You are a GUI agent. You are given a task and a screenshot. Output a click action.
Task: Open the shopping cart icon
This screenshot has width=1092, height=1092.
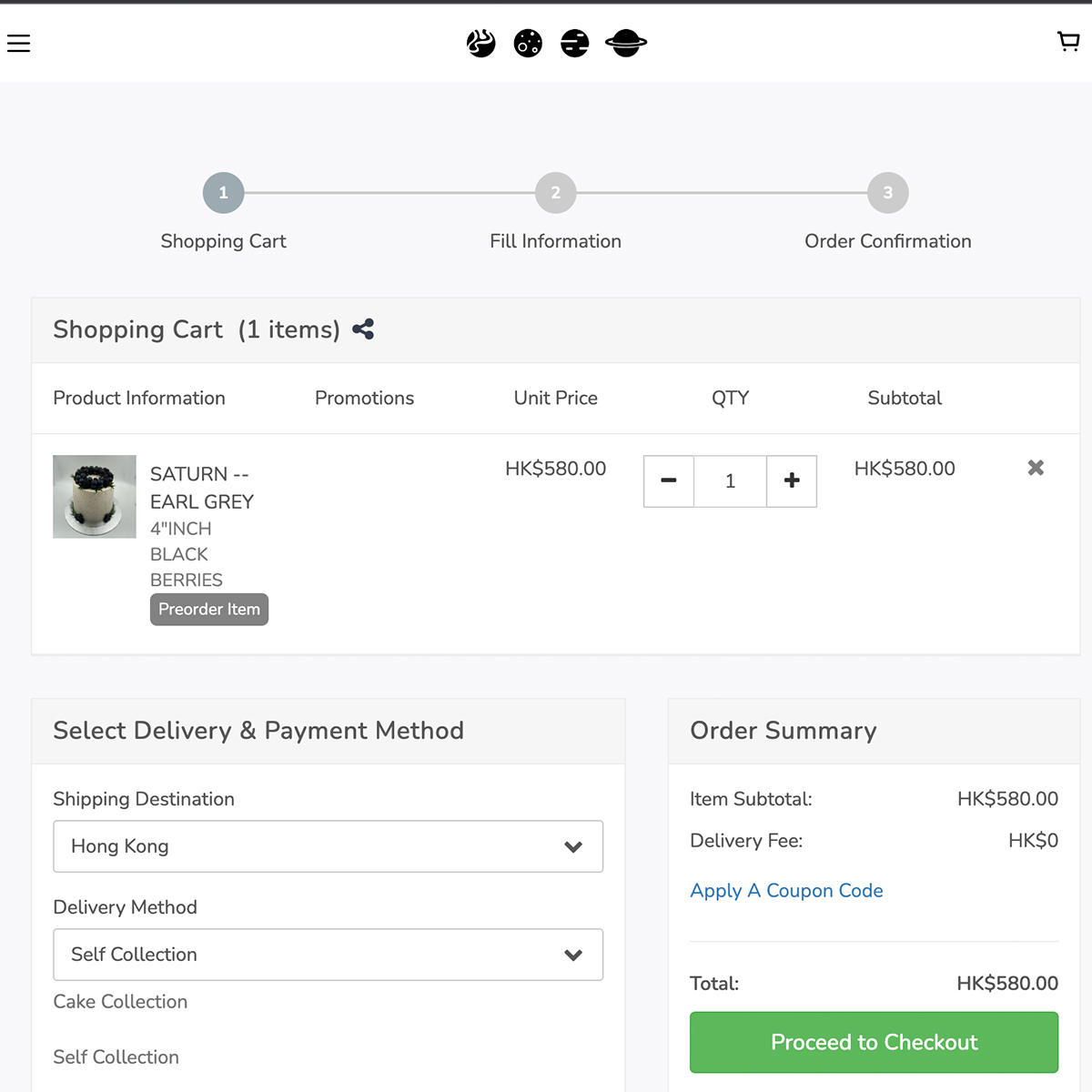point(1068,42)
